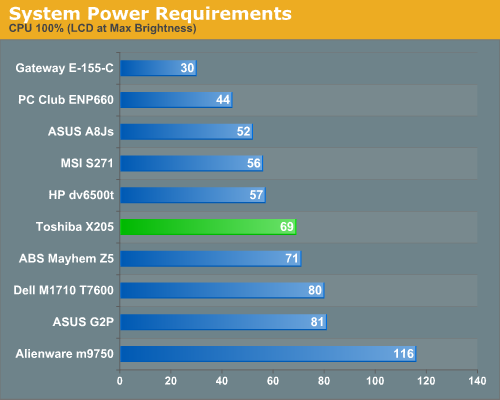
Task: Click the Toshiba X205 label
Action: tap(75, 227)
